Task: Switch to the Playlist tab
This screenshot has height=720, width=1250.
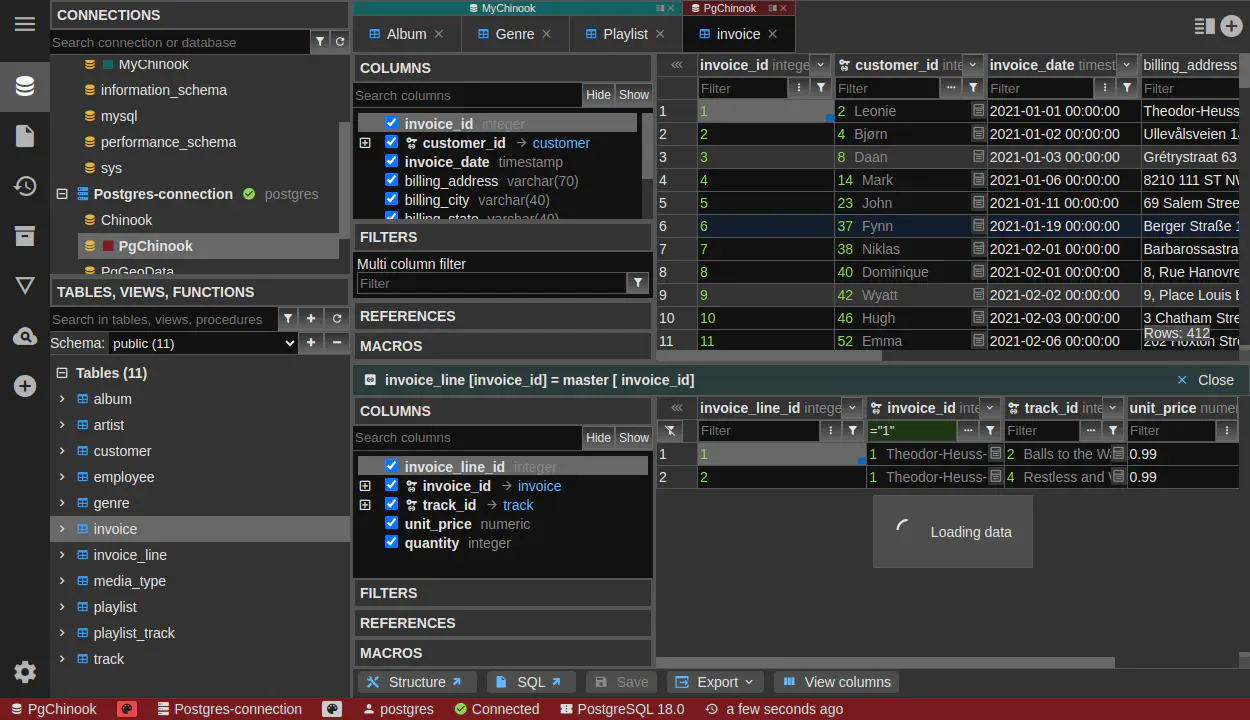Action: (625, 34)
